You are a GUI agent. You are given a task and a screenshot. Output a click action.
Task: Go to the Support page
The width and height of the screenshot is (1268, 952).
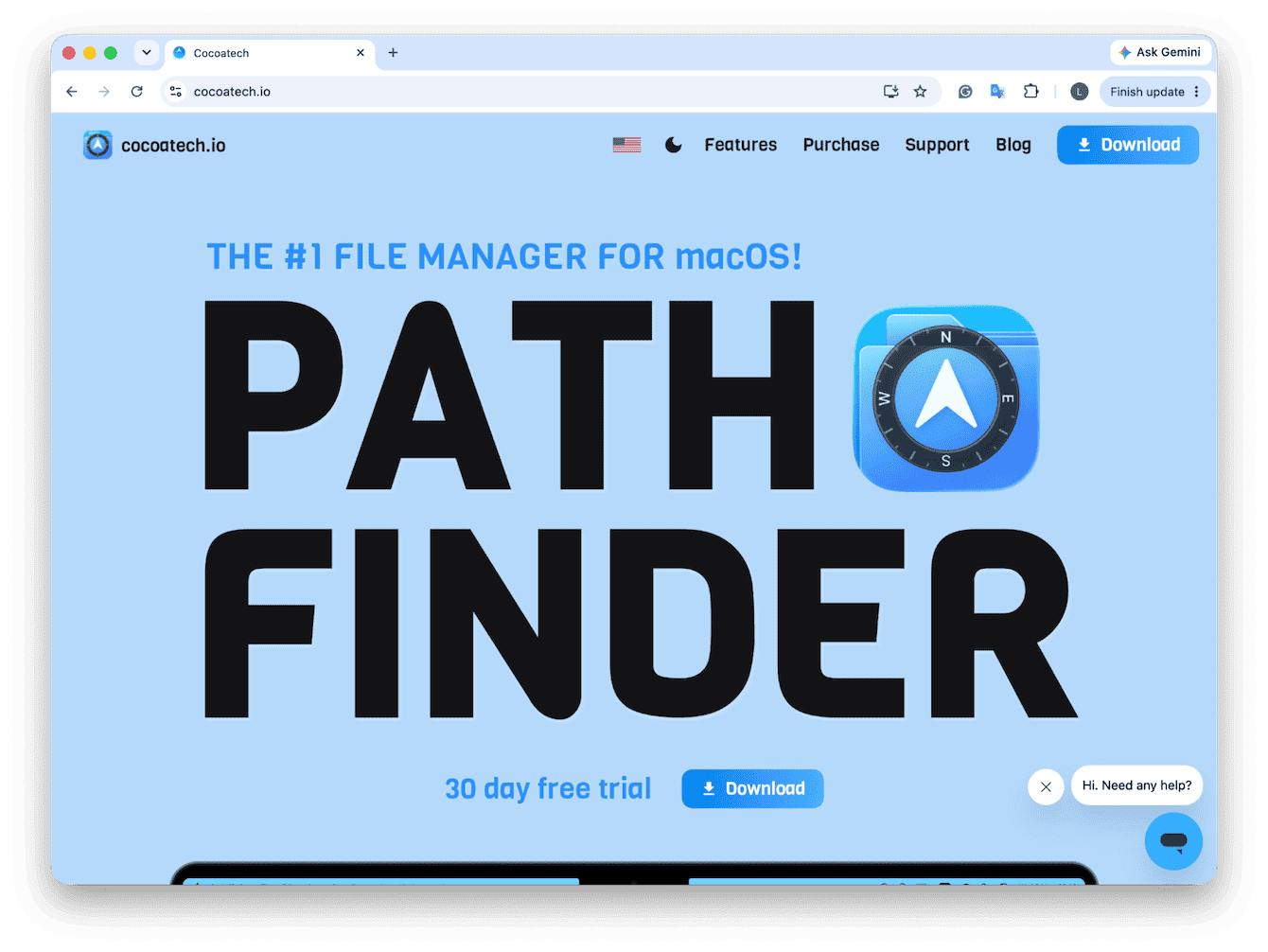937,145
